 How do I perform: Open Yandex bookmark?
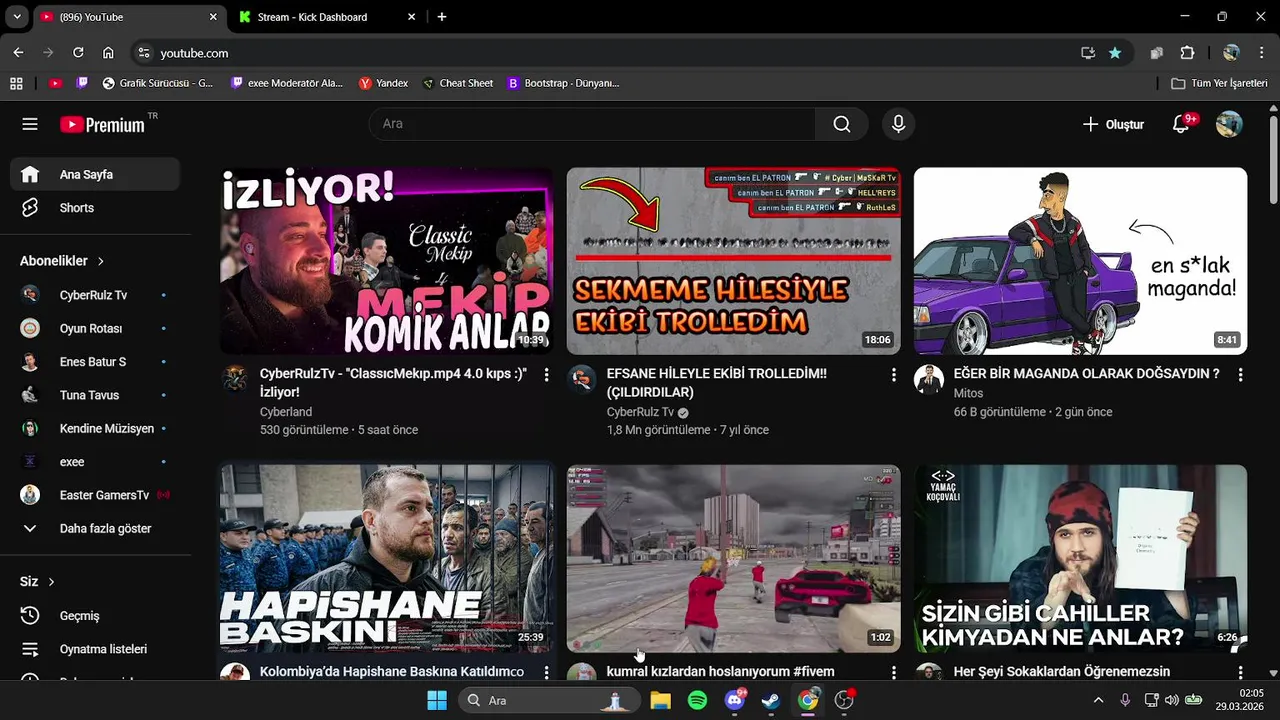[384, 83]
